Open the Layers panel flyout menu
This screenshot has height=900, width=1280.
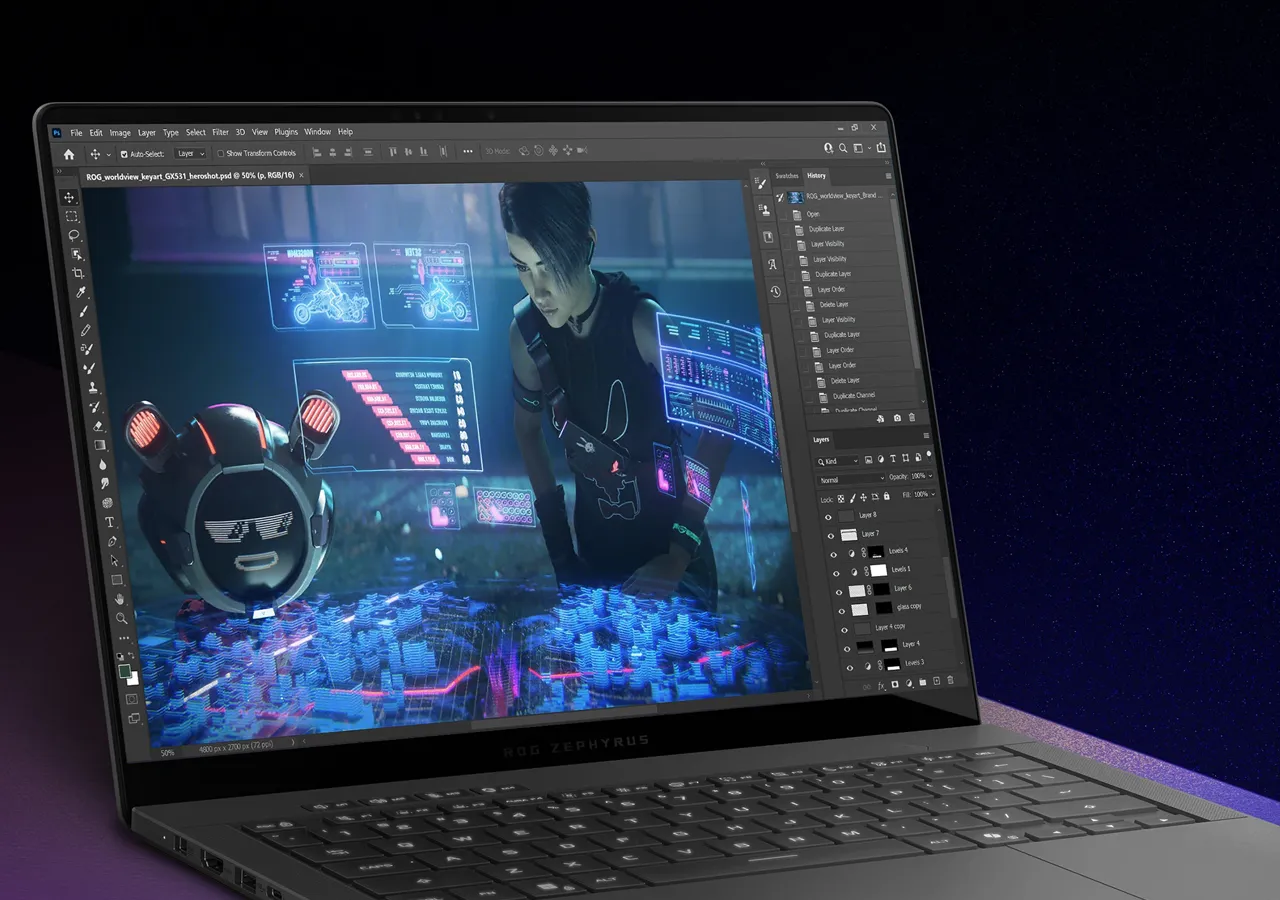pos(926,436)
